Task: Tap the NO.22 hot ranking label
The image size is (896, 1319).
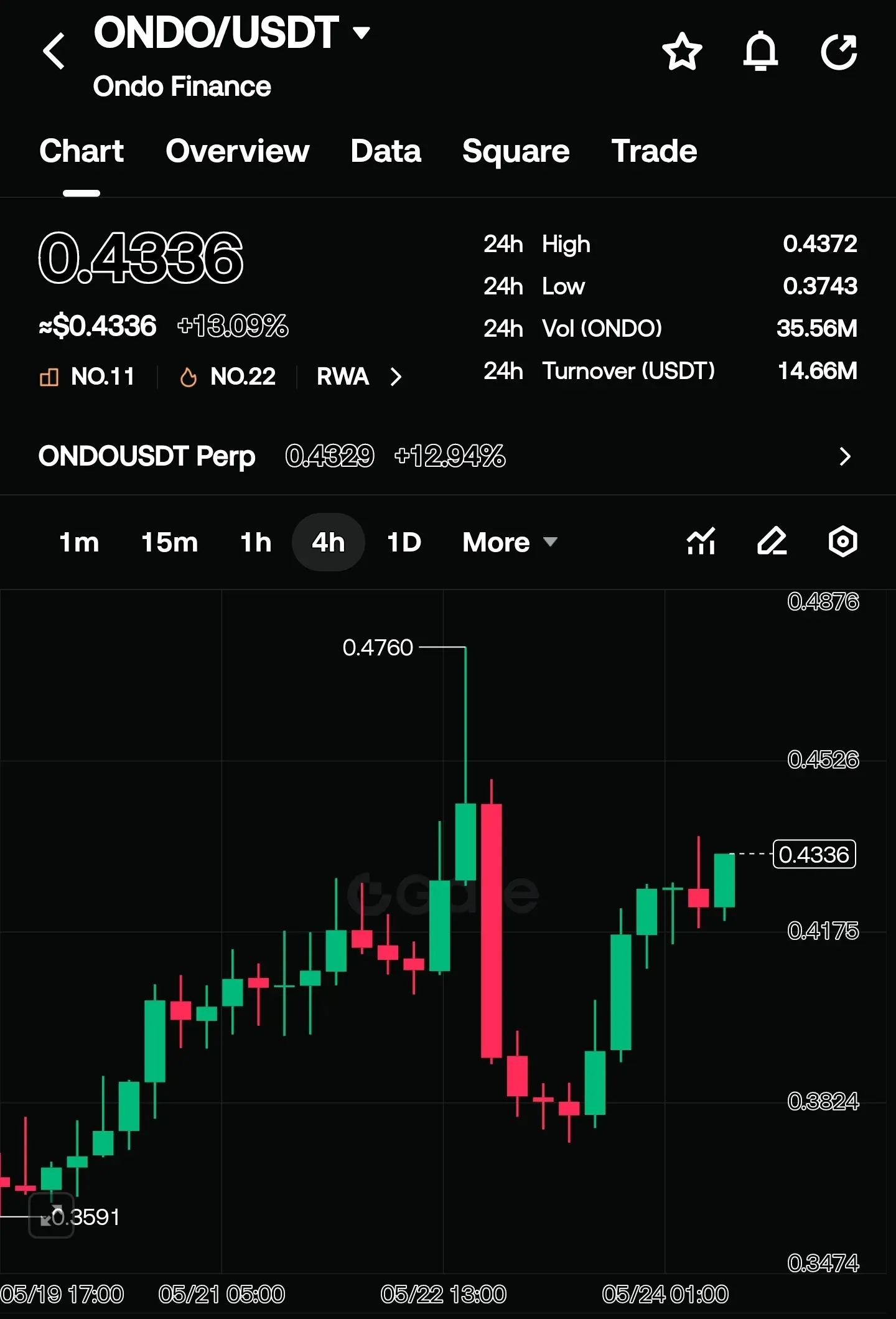Action: click(243, 377)
